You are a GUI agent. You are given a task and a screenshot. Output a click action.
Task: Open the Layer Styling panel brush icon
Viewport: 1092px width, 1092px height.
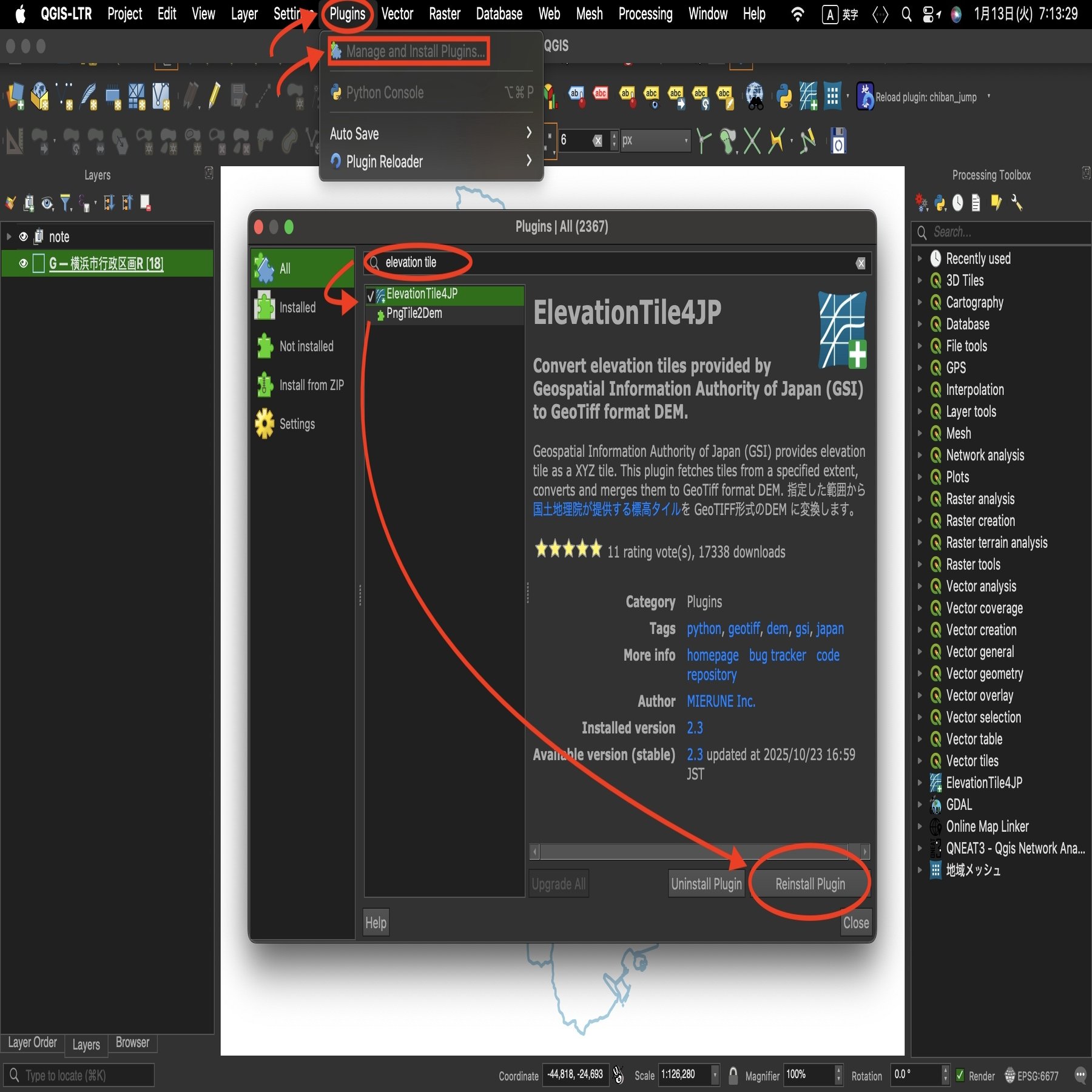(x=10, y=203)
